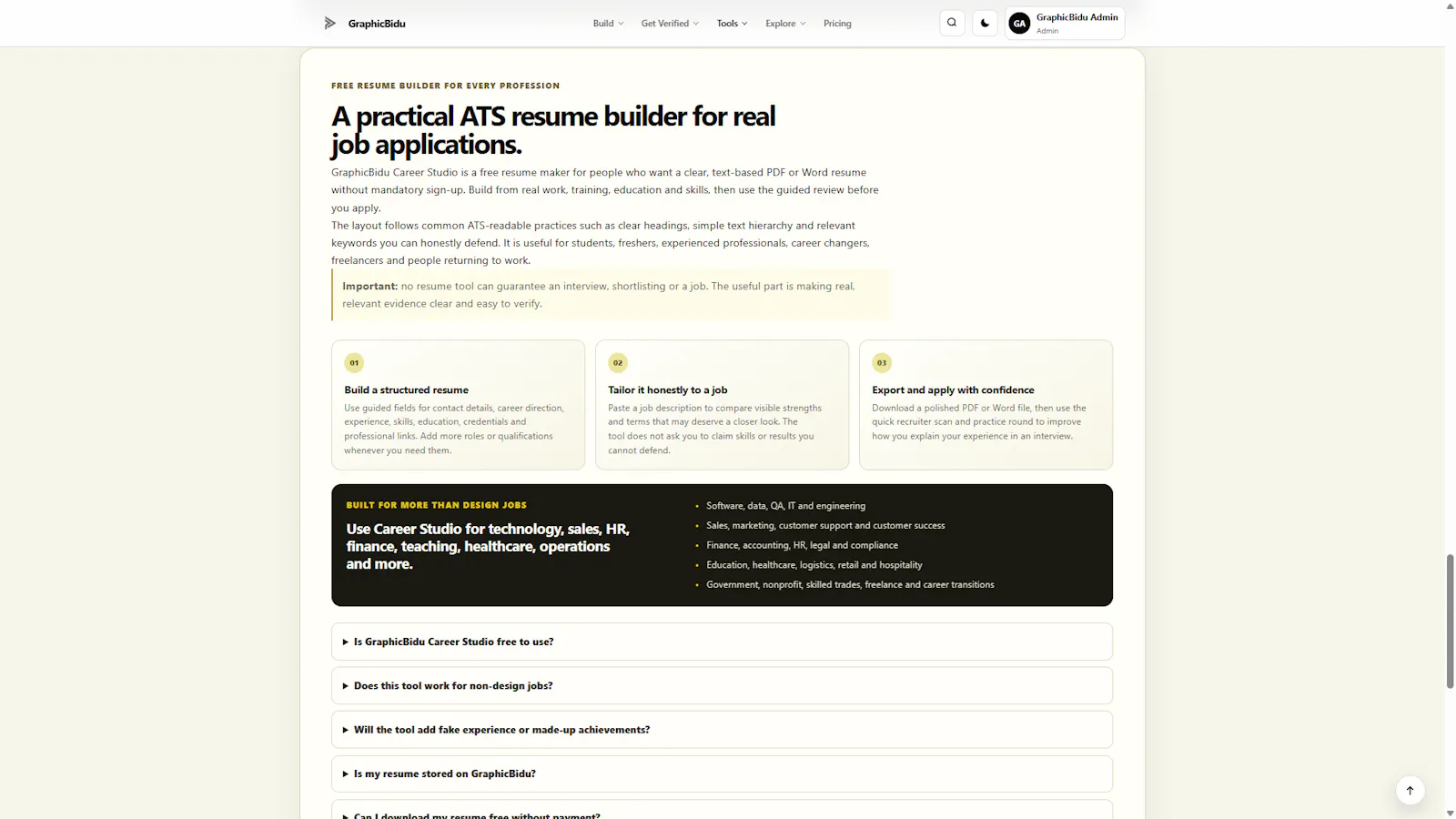
Task: Expand 'Is GraphicBidu Career Studio free to use?'
Action: [x=722, y=642]
